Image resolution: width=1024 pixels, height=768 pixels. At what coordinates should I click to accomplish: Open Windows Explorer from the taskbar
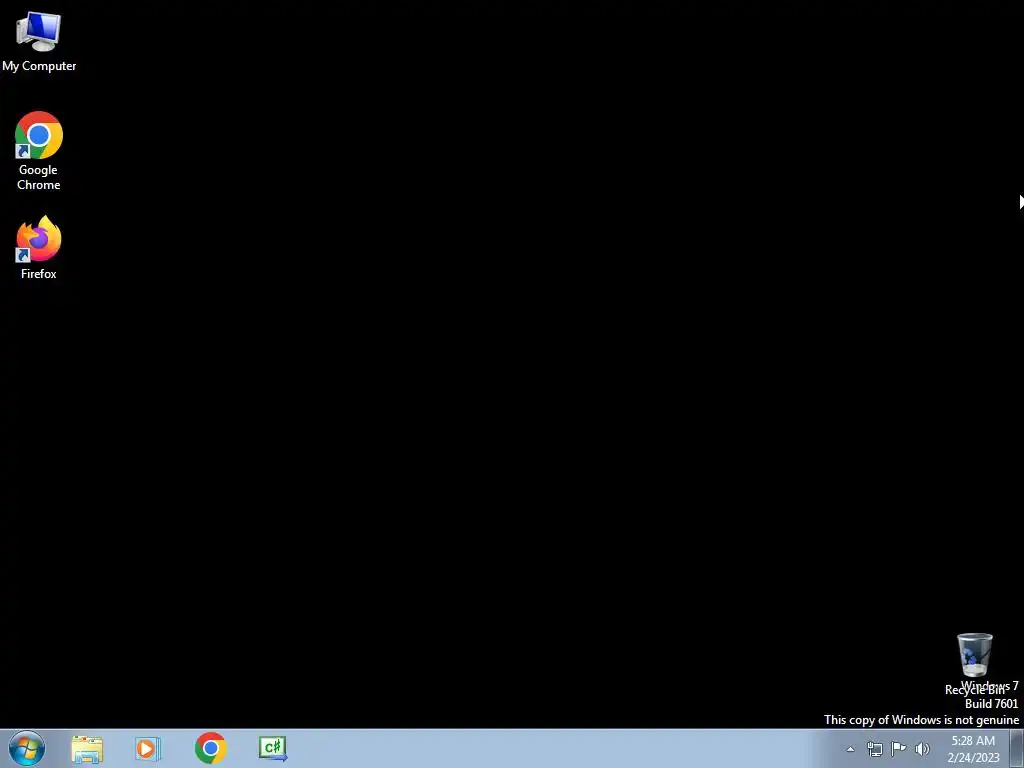click(87, 749)
